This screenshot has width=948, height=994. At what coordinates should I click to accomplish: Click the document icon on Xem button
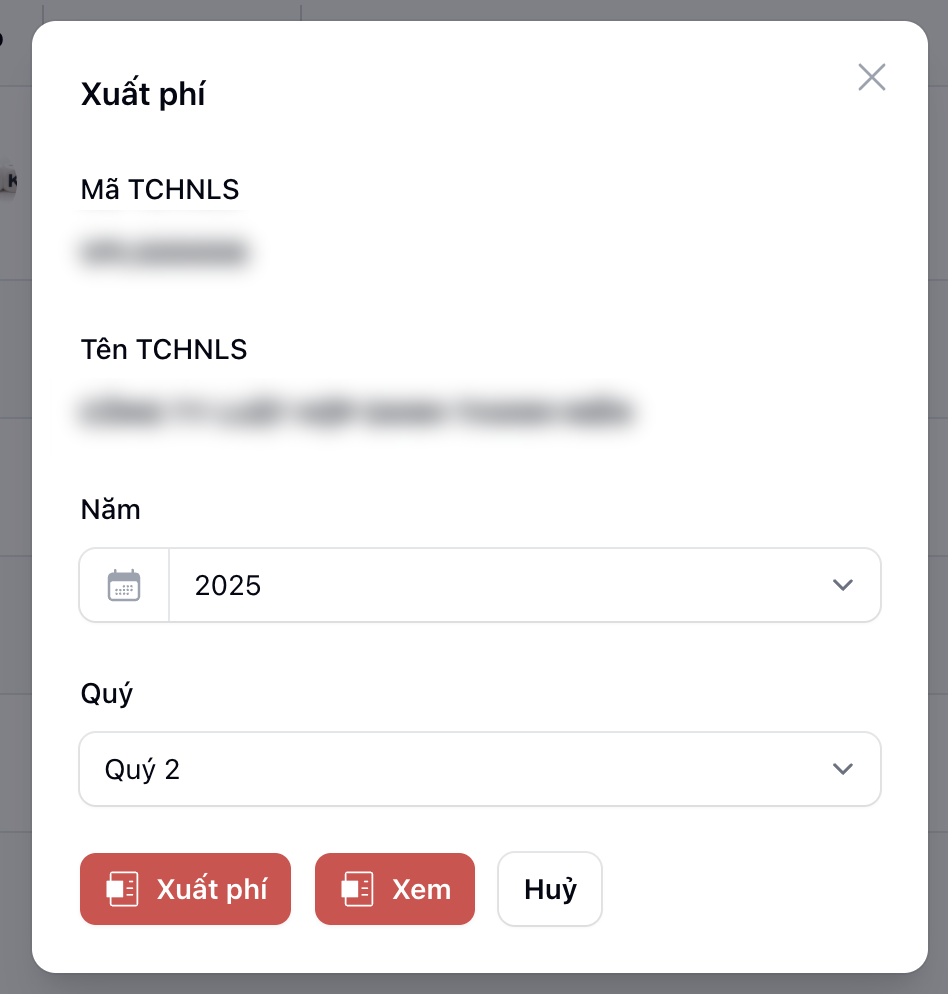pyautogui.click(x=357, y=889)
